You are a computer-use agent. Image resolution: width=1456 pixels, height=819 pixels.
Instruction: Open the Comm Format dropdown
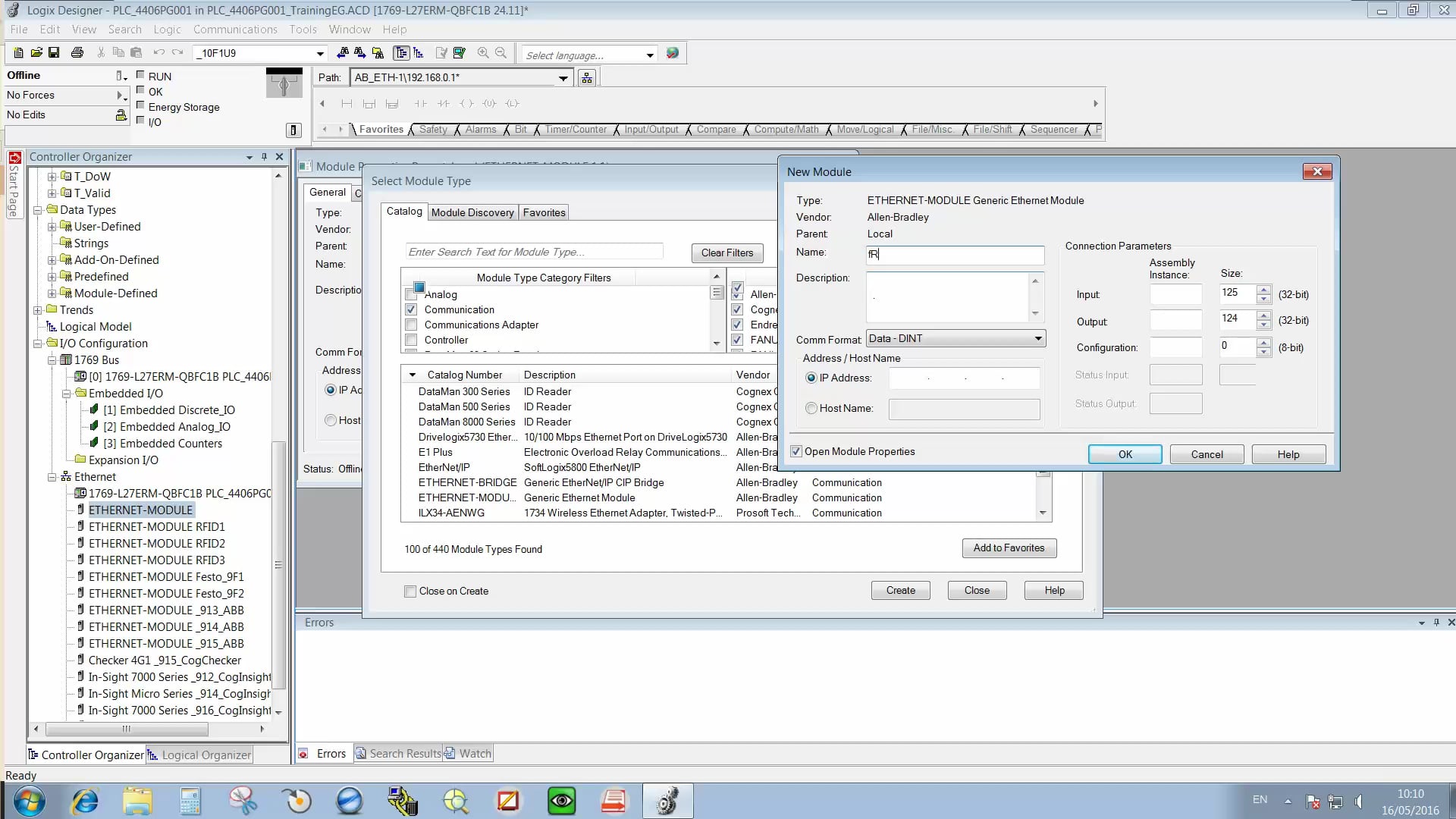click(1037, 338)
